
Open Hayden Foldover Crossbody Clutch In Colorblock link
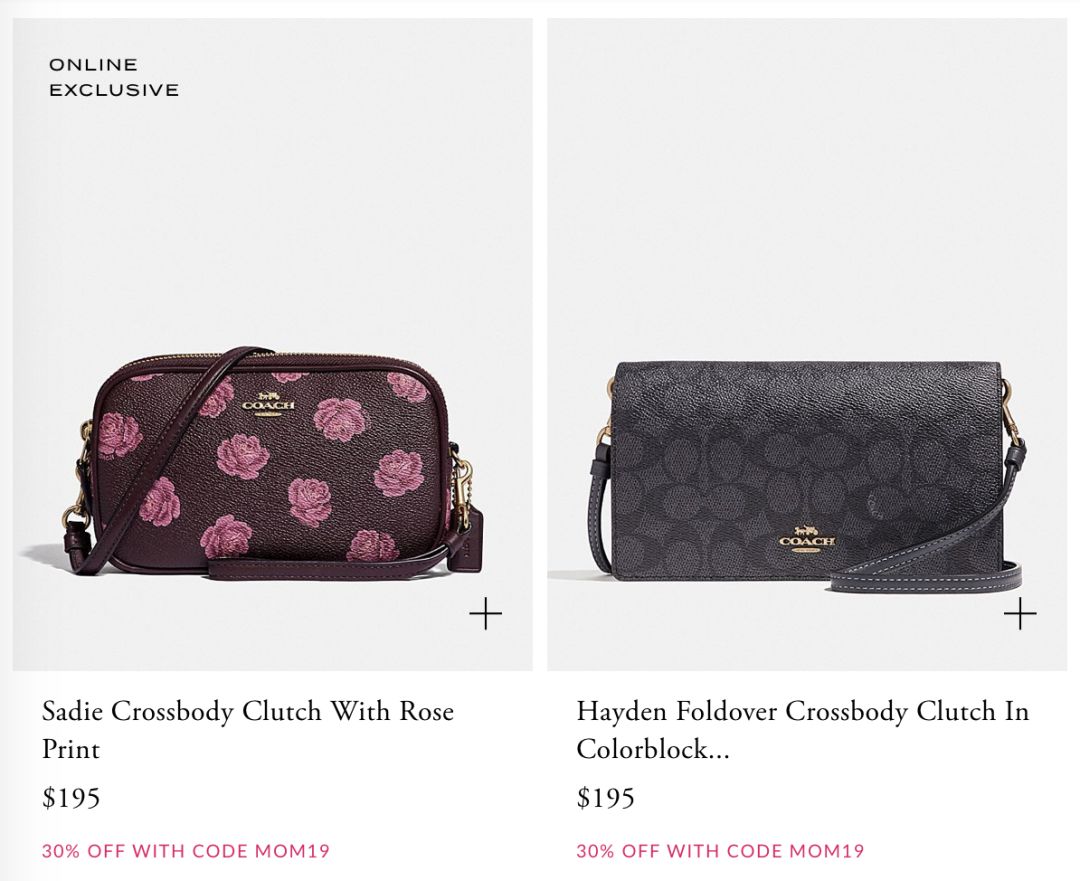[803, 729]
